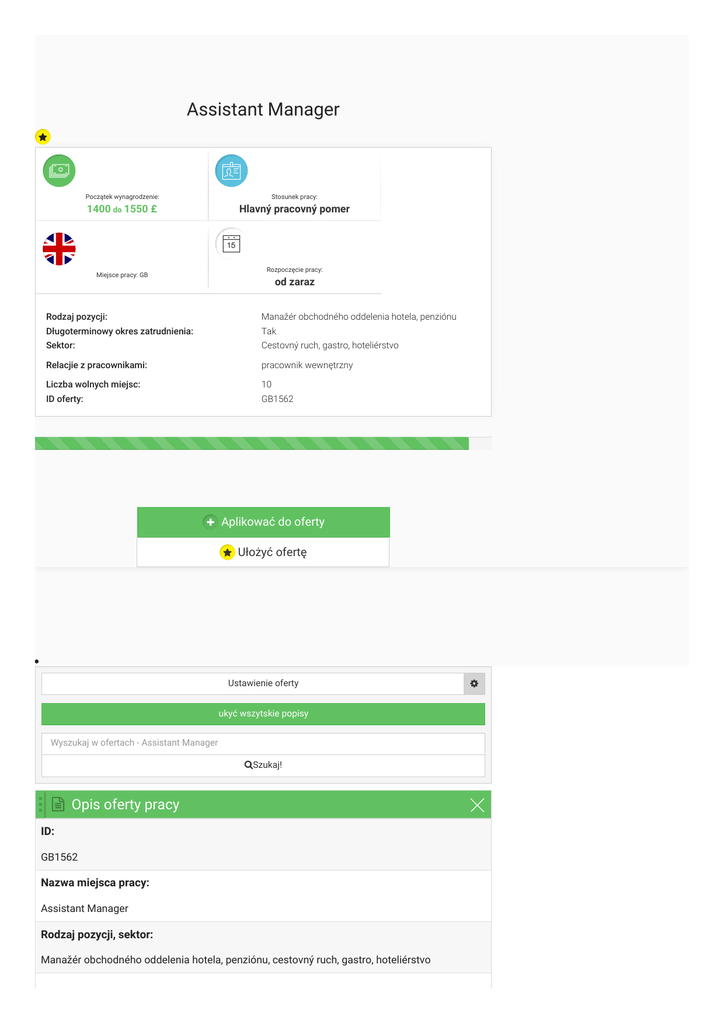Click the green striped progress bar
Viewport: 724px width, 1024px height.
251,444
